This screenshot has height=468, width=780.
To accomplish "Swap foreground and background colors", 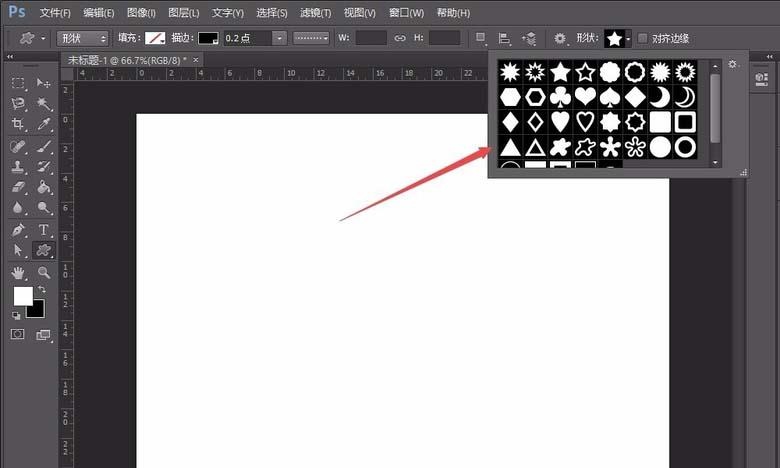I will click(x=41, y=289).
